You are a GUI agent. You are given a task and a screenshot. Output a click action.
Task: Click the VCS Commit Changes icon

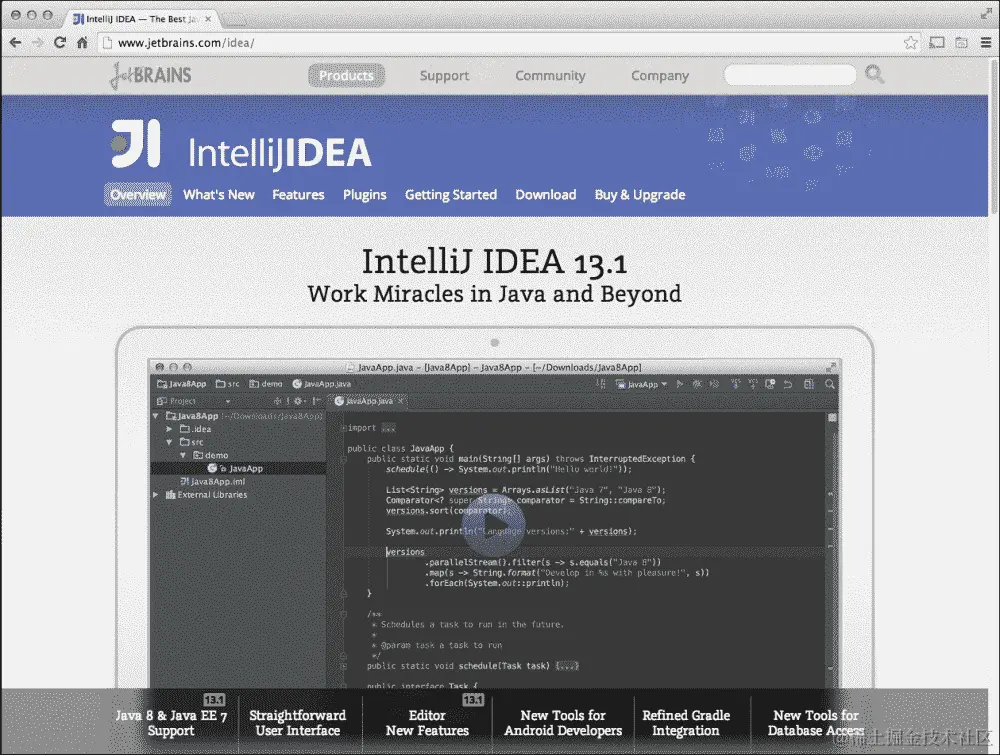754,384
